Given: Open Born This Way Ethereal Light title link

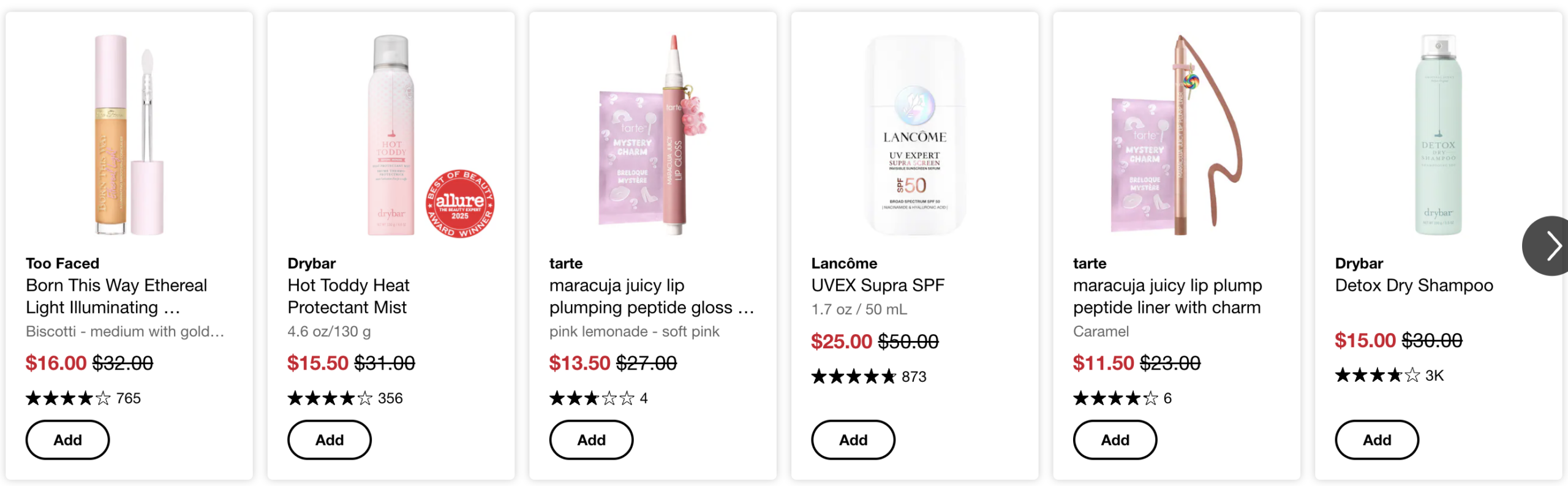Looking at the screenshot, I should coord(116,296).
